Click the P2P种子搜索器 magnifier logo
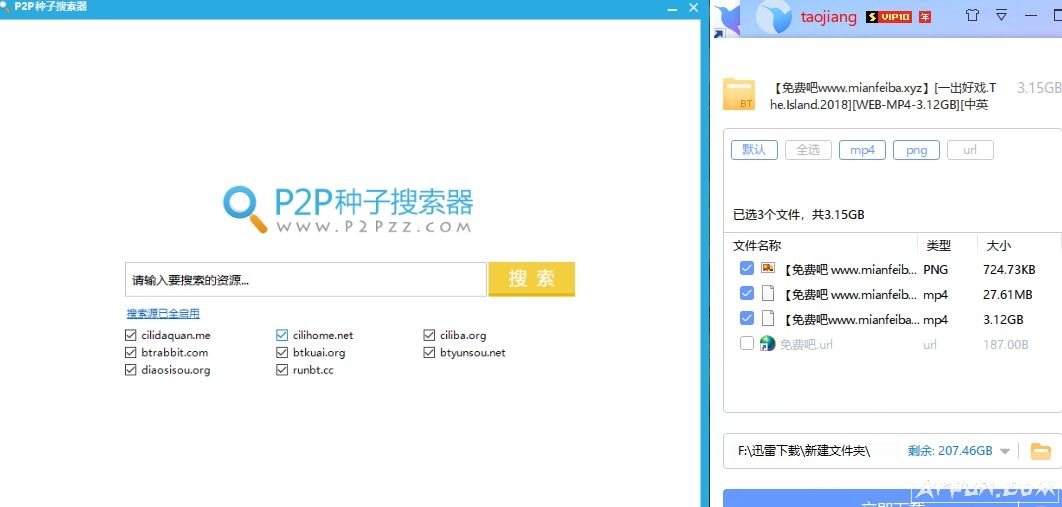1062x507 pixels. tap(245, 209)
